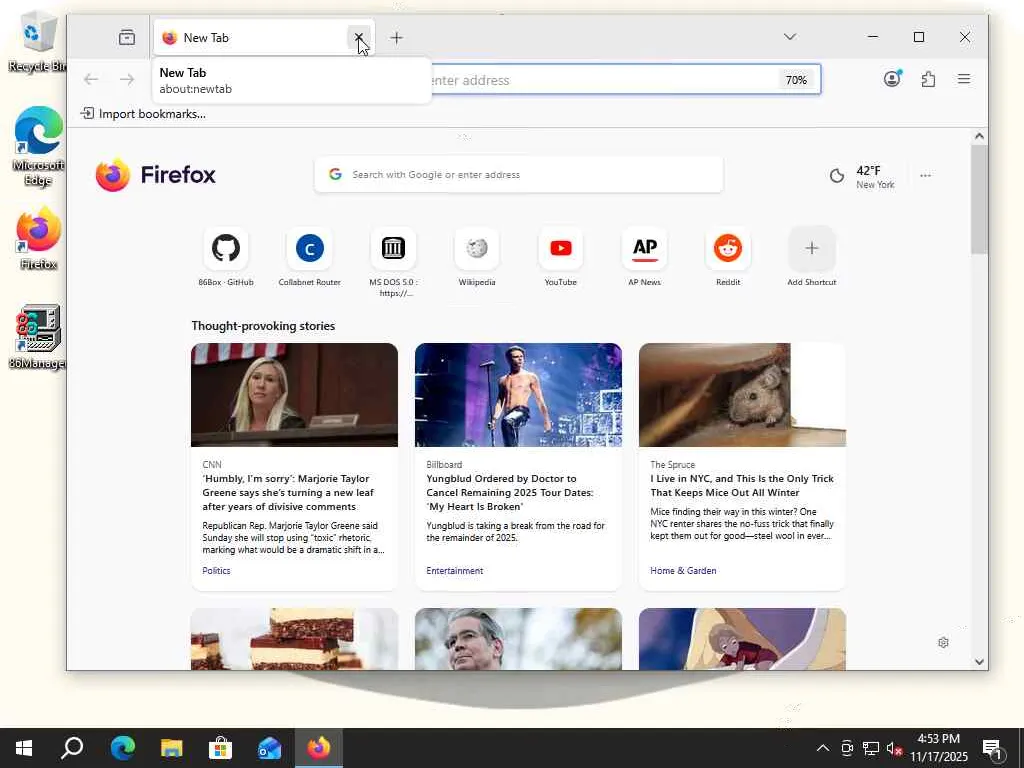This screenshot has width=1024, height=768.
Task: Click the scrollbar down arrow
Action: (x=979, y=662)
